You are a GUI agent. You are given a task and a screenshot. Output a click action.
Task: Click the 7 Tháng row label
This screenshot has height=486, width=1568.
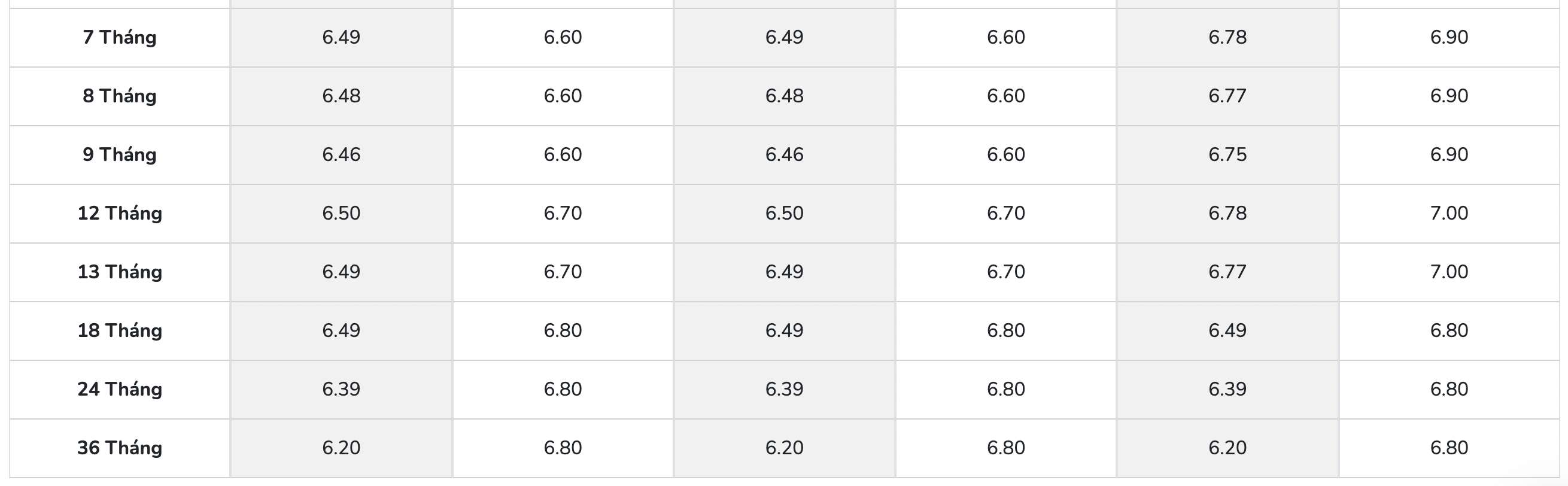[119, 37]
